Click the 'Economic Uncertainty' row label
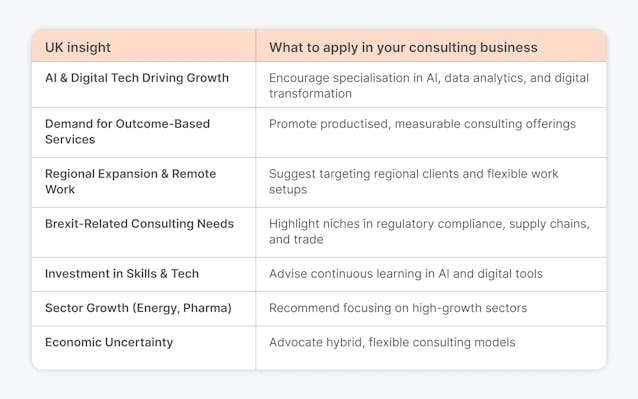This screenshot has width=638, height=399. click(109, 342)
